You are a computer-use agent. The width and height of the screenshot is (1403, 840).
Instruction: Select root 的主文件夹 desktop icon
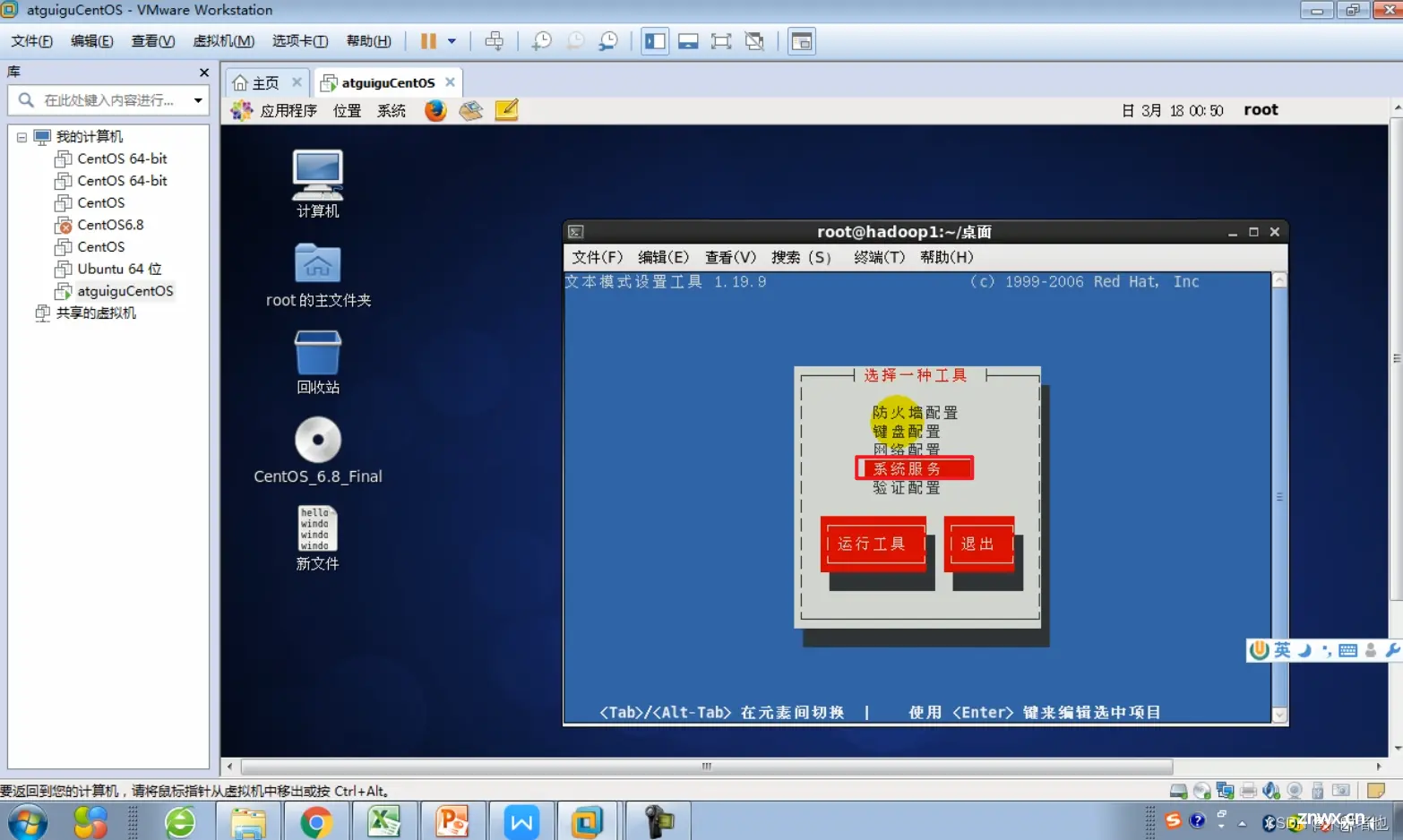click(x=318, y=276)
